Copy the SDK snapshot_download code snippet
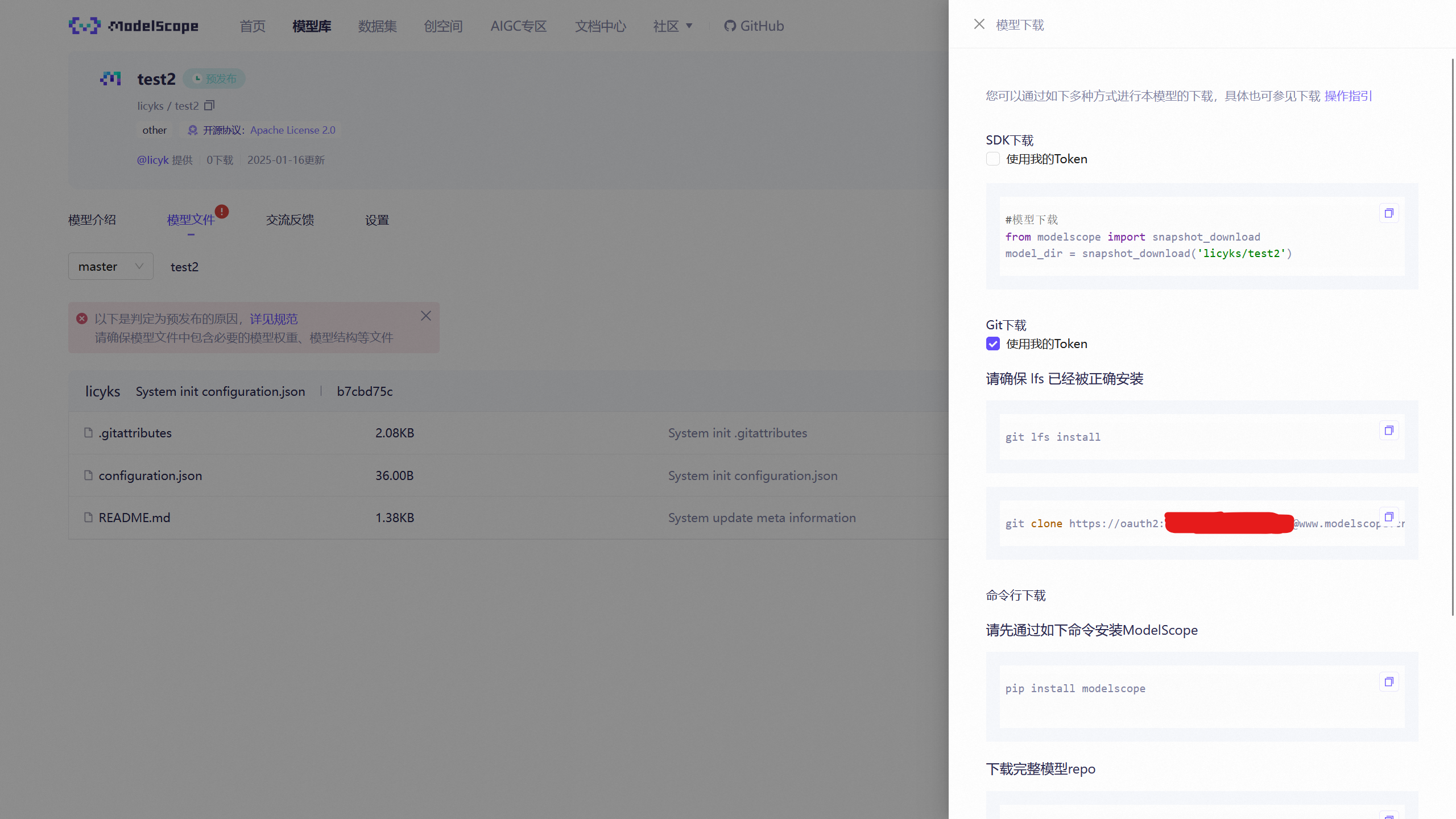The height and width of the screenshot is (819, 1456). coord(1388,213)
